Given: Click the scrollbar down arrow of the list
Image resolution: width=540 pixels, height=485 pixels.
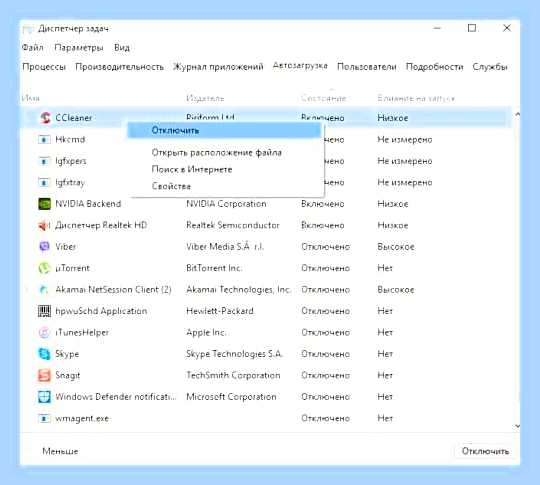Looking at the screenshot, I should (x=517, y=426).
